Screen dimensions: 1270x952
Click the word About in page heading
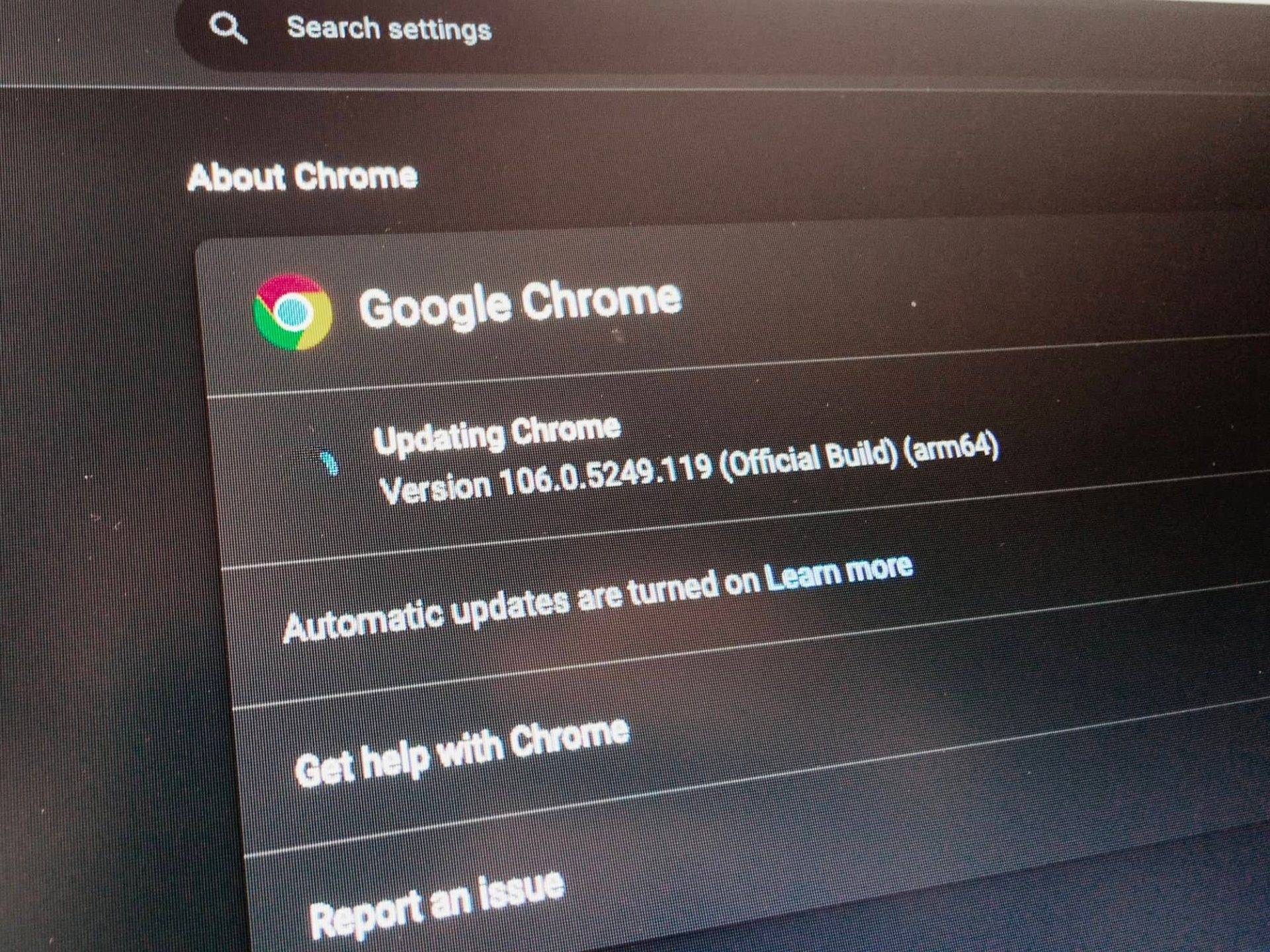tap(236, 177)
